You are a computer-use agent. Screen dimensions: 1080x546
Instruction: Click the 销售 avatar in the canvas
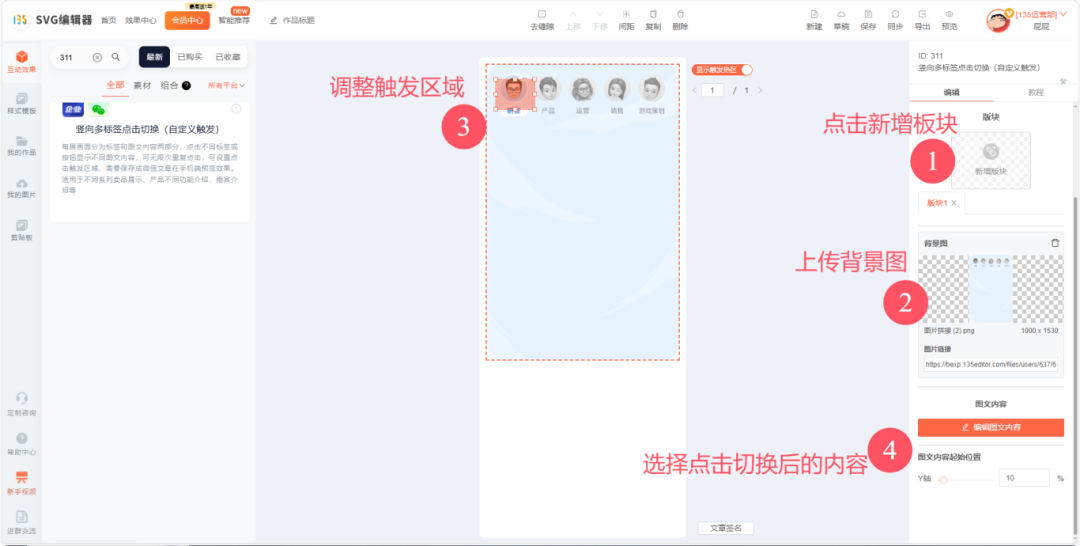coord(617,90)
